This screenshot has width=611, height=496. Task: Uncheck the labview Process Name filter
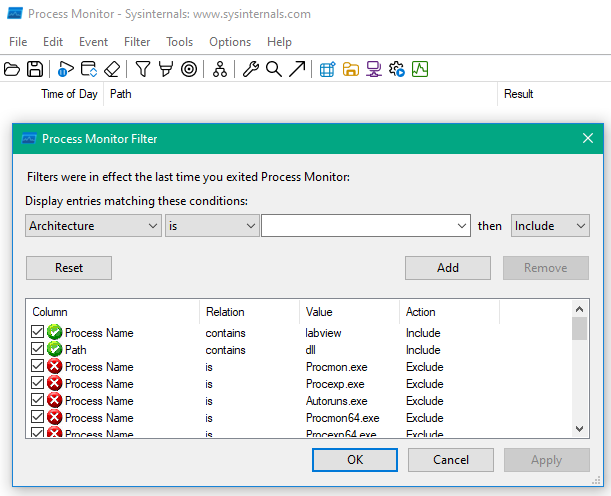pyautogui.click(x=37, y=332)
